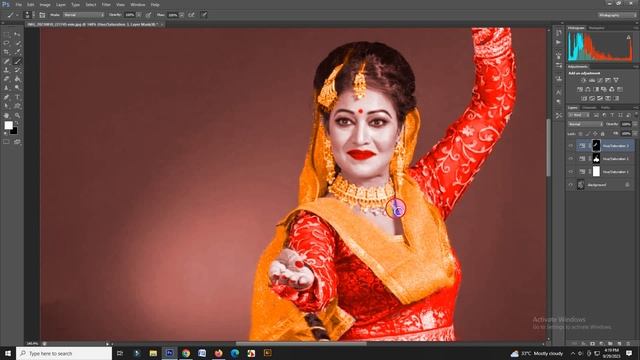Open the Filter menu
The image size is (640, 360).
106,5
